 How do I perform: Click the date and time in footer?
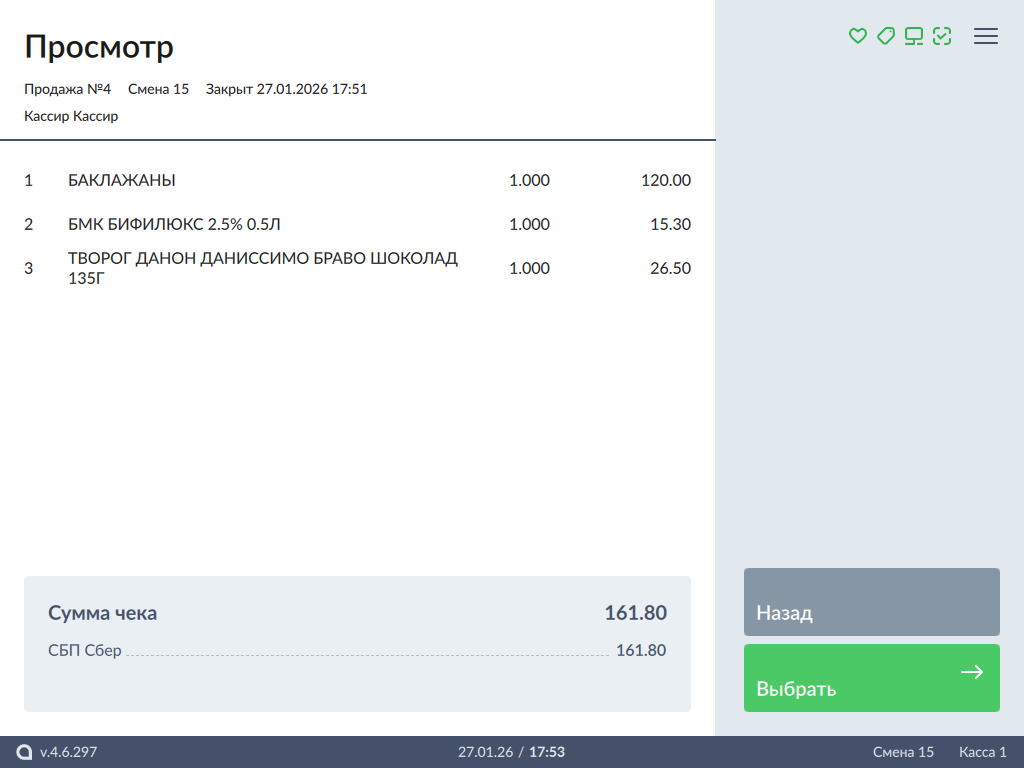[x=511, y=752]
